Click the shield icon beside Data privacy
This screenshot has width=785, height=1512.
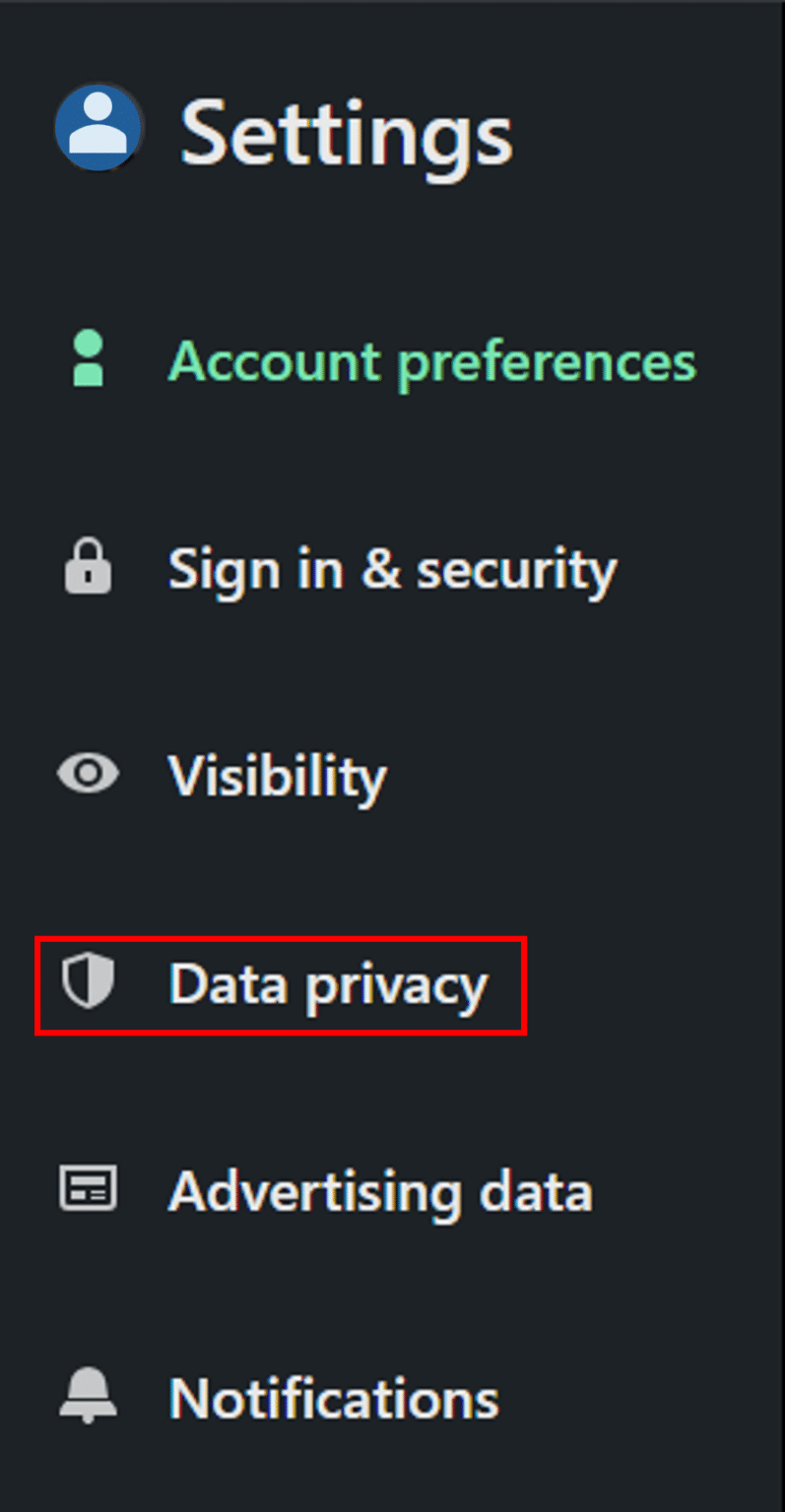pos(89,982)
